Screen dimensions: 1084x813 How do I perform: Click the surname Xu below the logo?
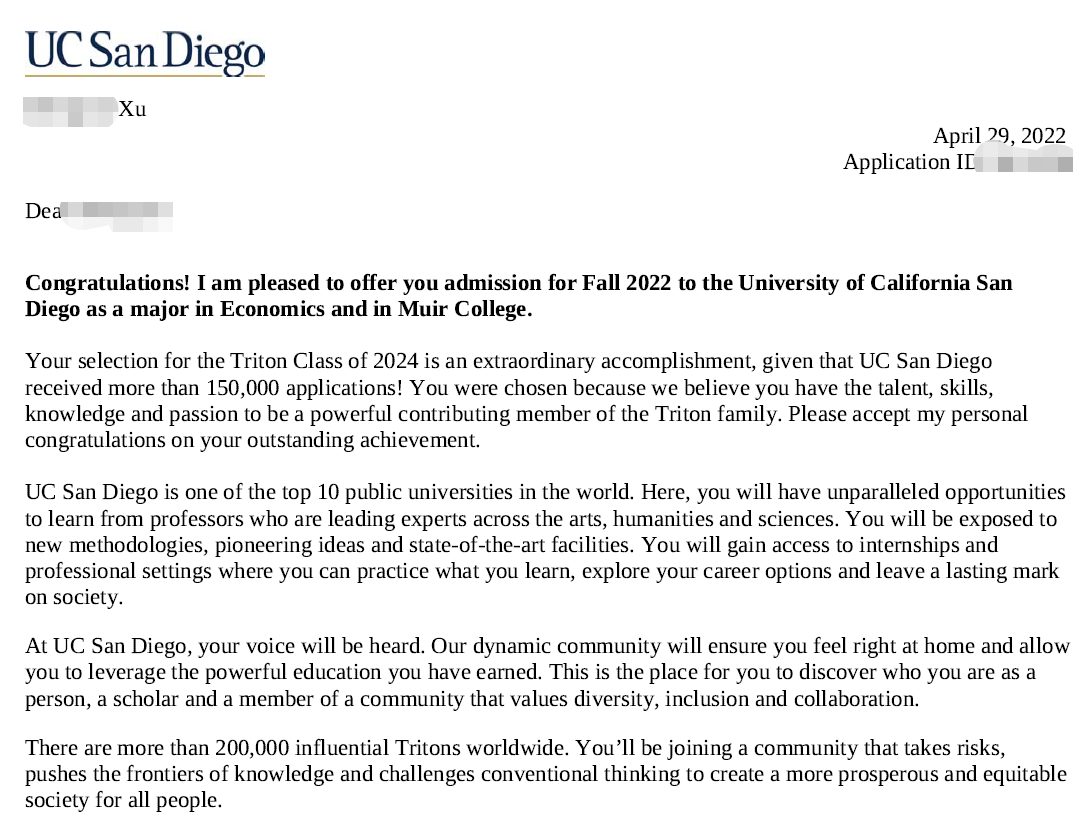[x=132, y=109]
